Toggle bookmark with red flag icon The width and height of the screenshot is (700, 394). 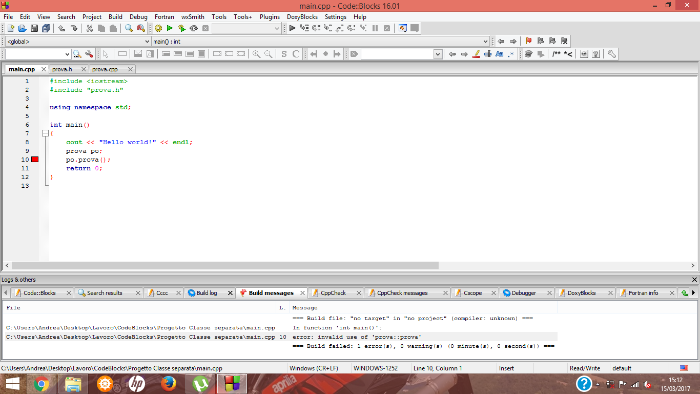point(529,41)
